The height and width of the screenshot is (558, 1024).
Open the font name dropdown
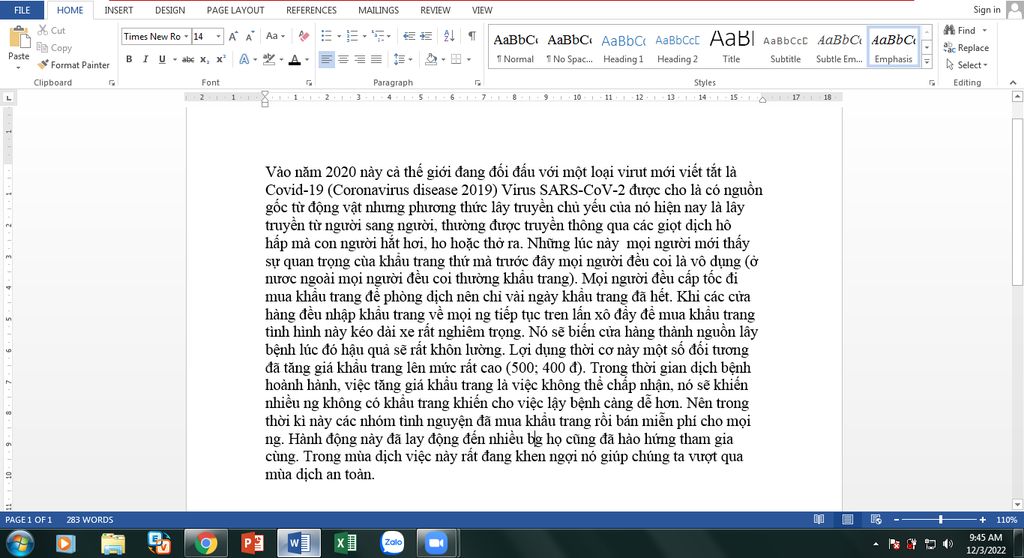pyautogui.click(x=186, y=37)
